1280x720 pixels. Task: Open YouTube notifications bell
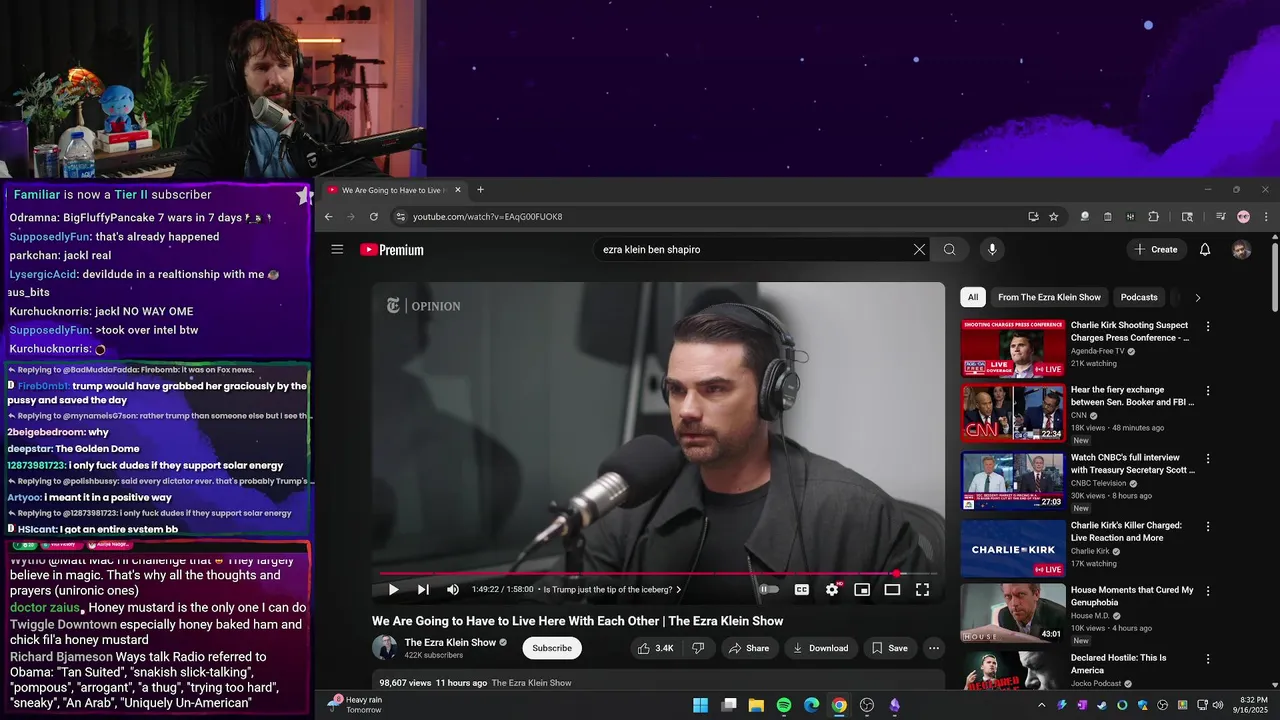click(x=1205, y=249)
